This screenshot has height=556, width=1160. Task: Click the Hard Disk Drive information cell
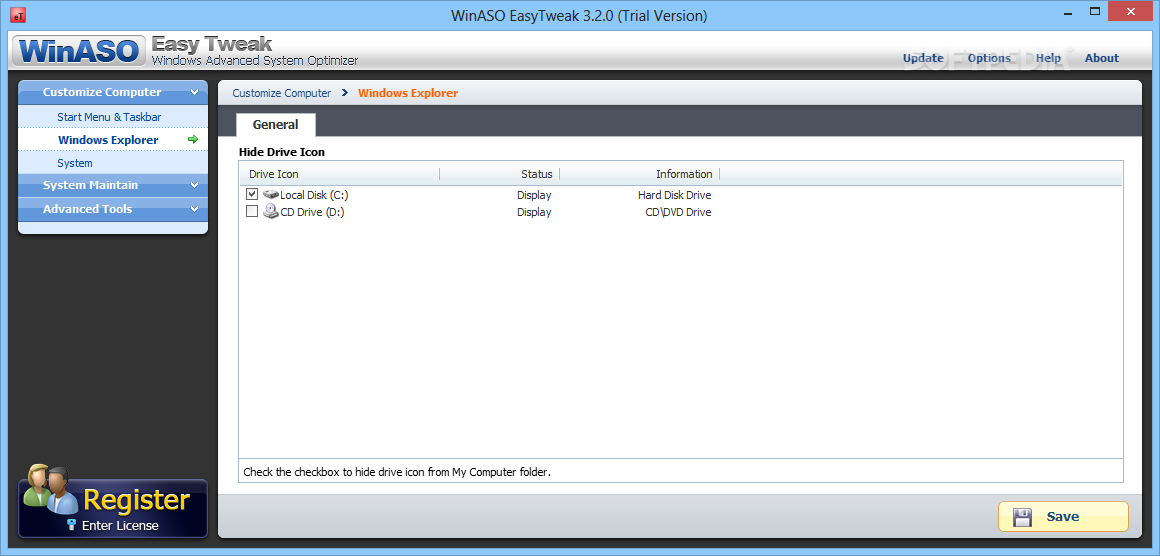(675, 195)
